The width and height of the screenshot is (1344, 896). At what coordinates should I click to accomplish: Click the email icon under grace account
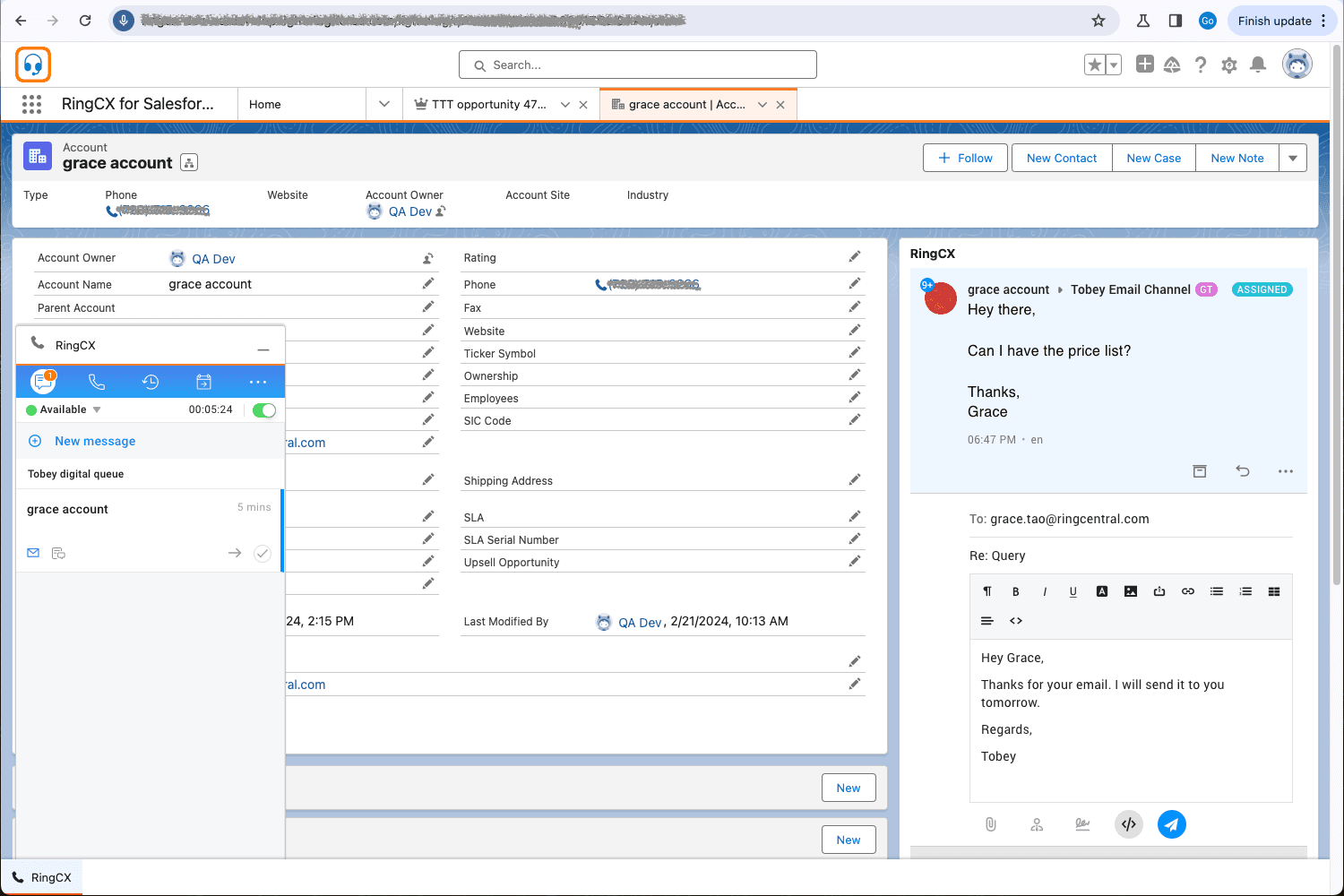(x=33, y=553)
